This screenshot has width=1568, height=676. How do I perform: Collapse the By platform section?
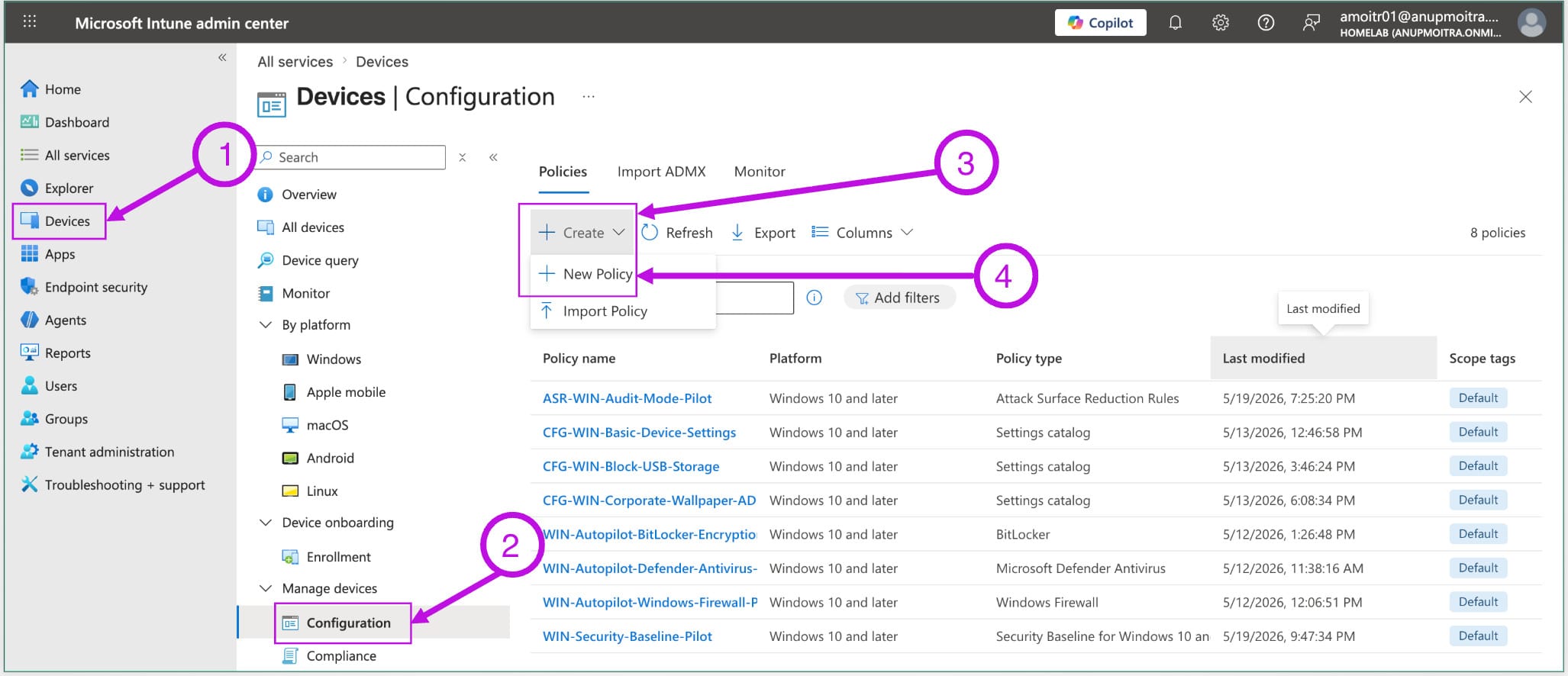(x=266, y=325)
